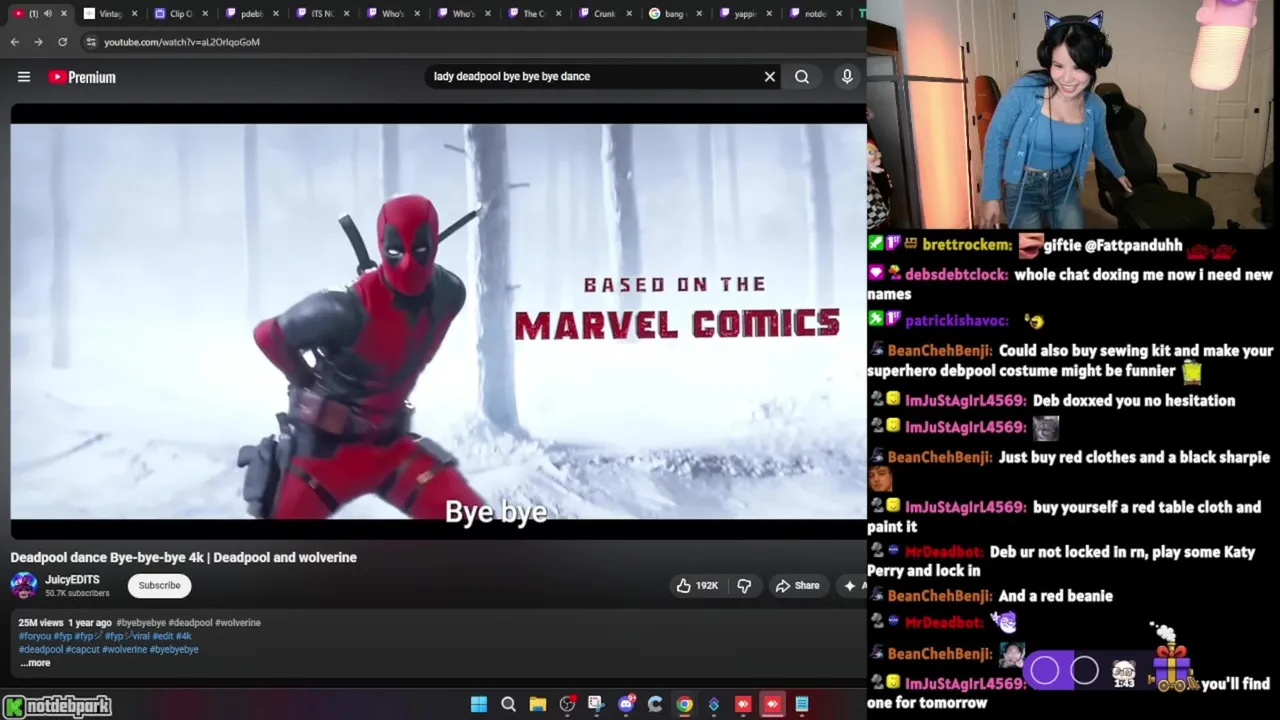Reload the YouTube page

pyautogui.click(x=62, y=42)
